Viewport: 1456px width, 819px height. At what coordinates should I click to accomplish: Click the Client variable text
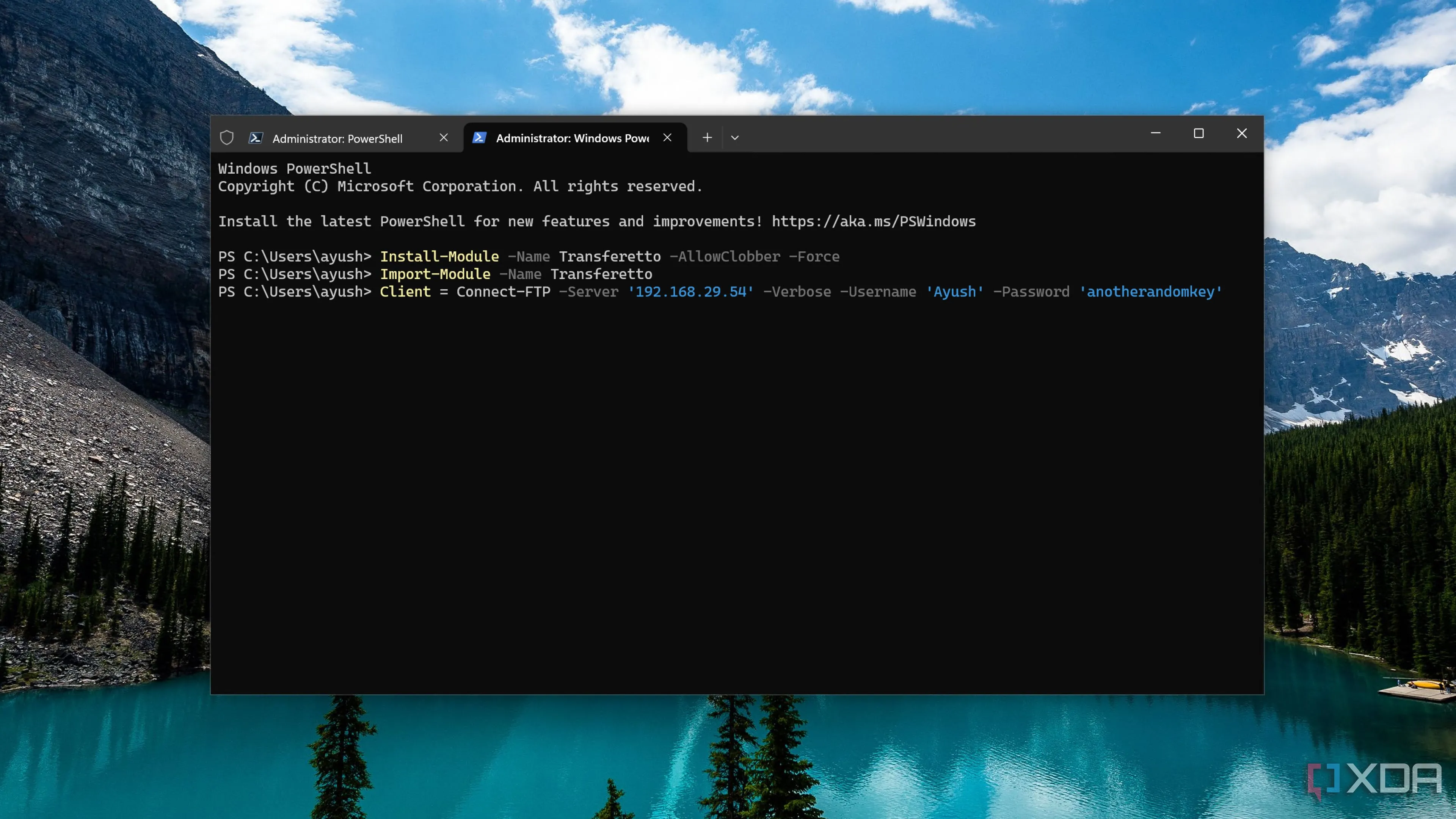click(405, 292)
